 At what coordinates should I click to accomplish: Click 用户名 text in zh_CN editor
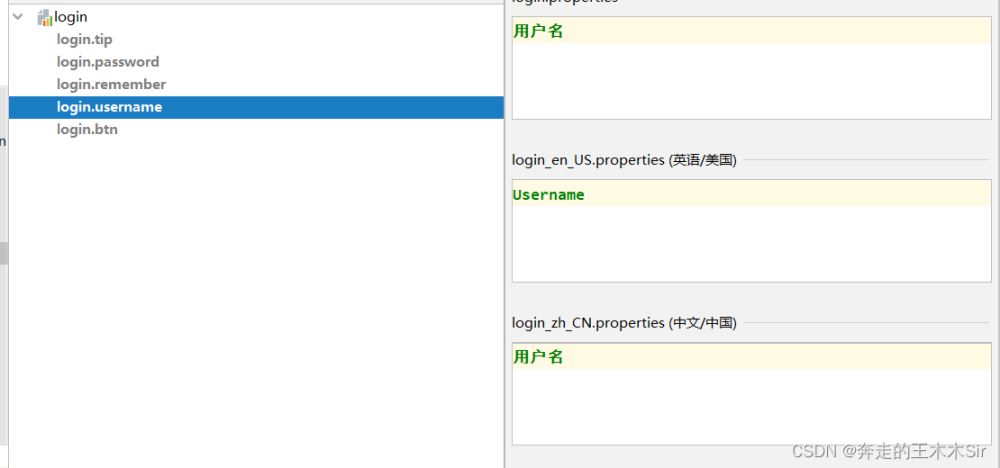538,357
